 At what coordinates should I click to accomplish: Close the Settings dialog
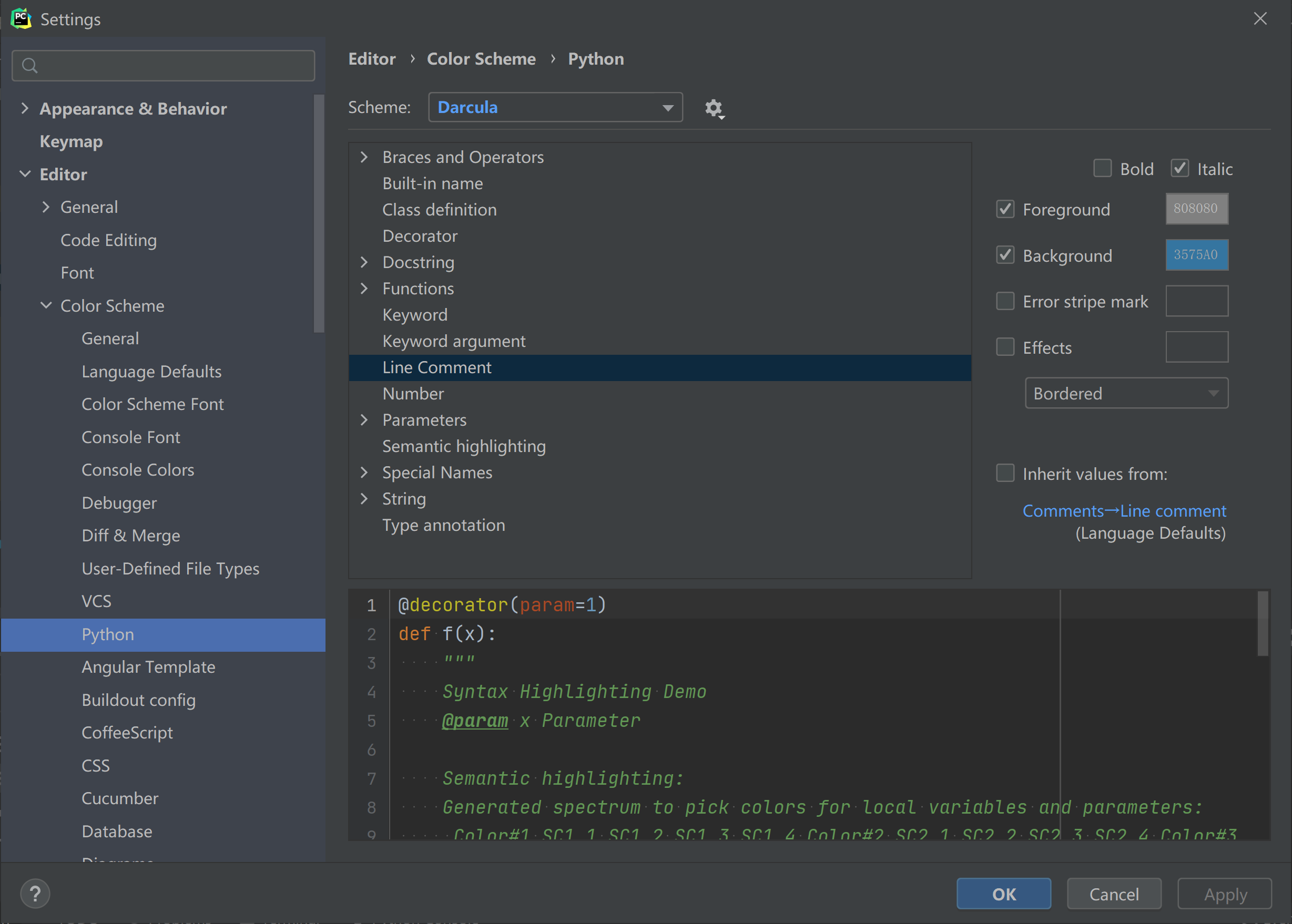[1260, 19]
